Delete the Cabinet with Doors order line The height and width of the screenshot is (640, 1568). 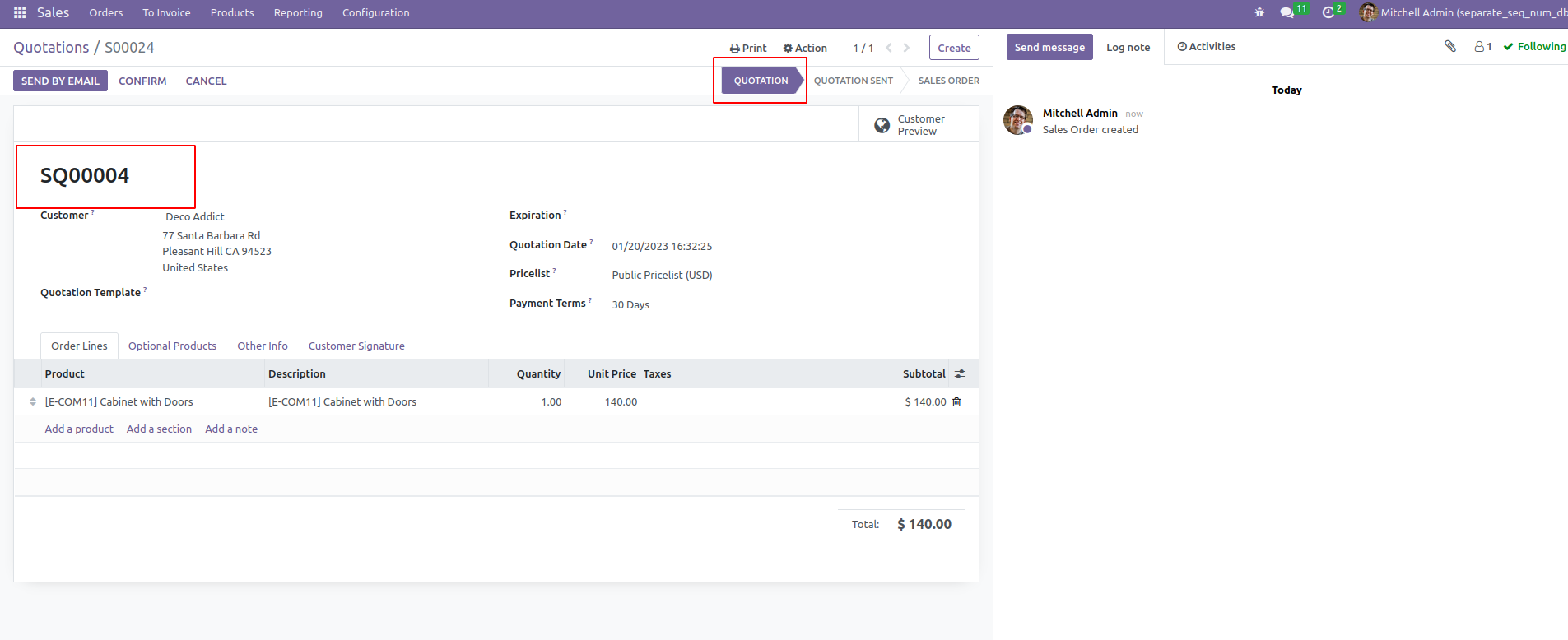(956, 401)
